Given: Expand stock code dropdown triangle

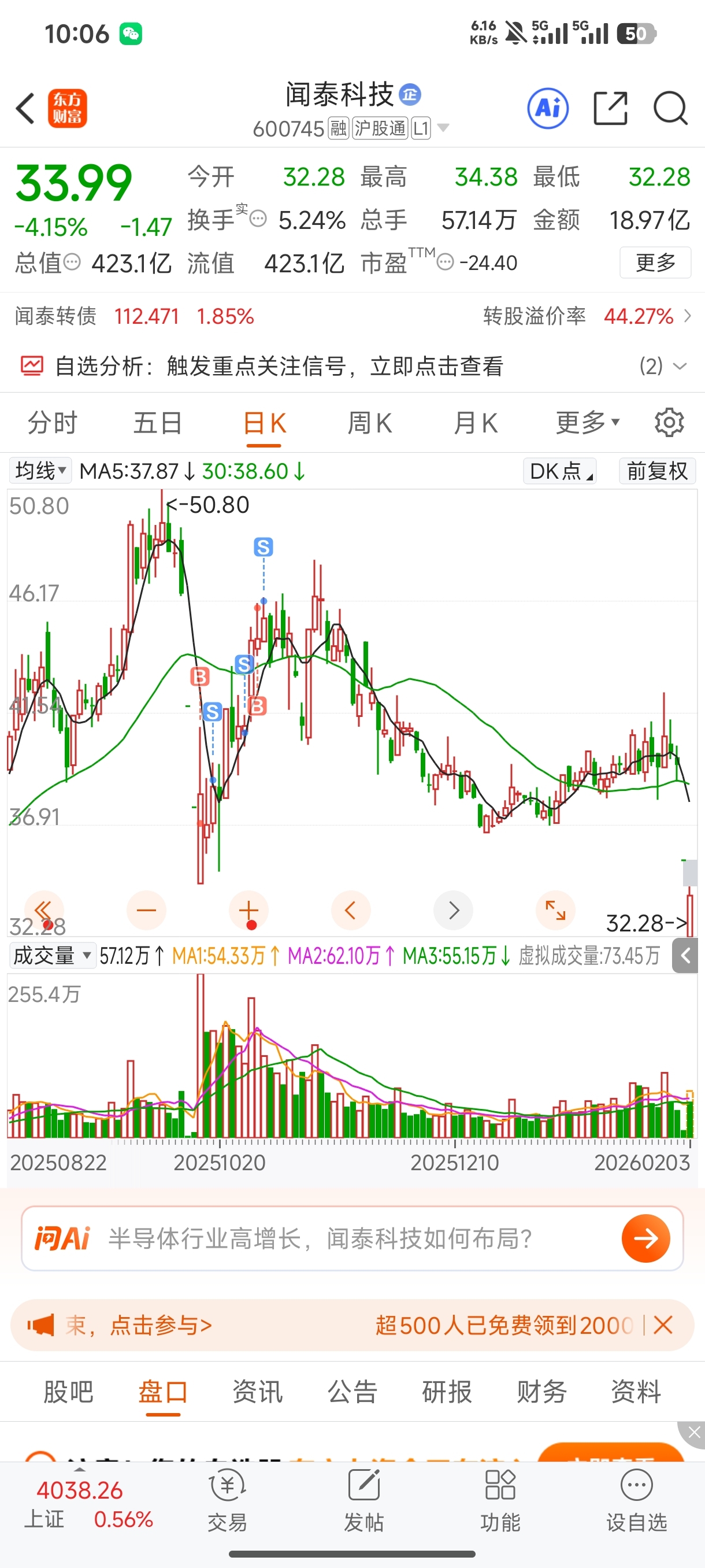Looking at the screenshot, I should coord(443,128).
